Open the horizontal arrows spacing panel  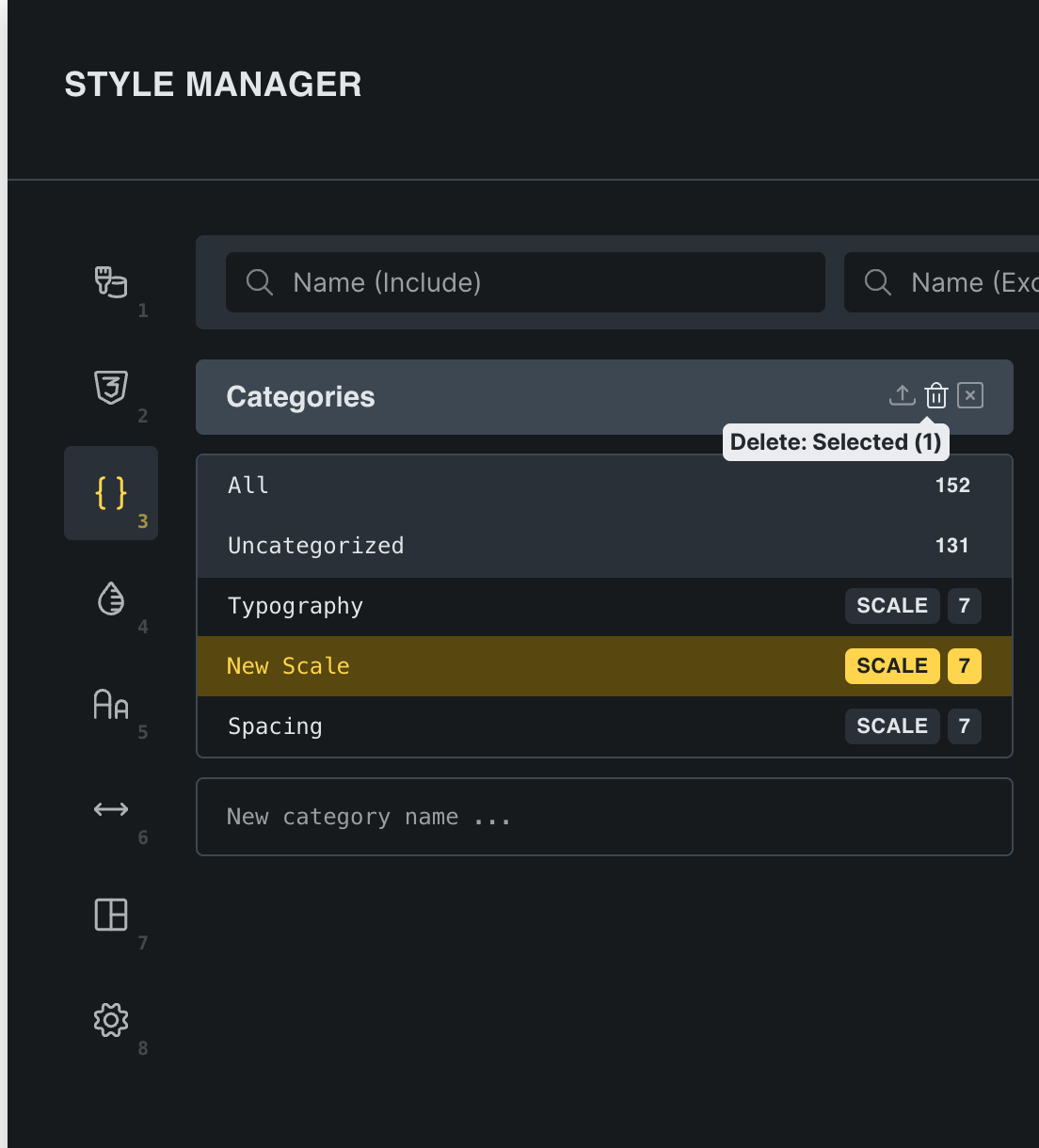(x=110, y=809)
